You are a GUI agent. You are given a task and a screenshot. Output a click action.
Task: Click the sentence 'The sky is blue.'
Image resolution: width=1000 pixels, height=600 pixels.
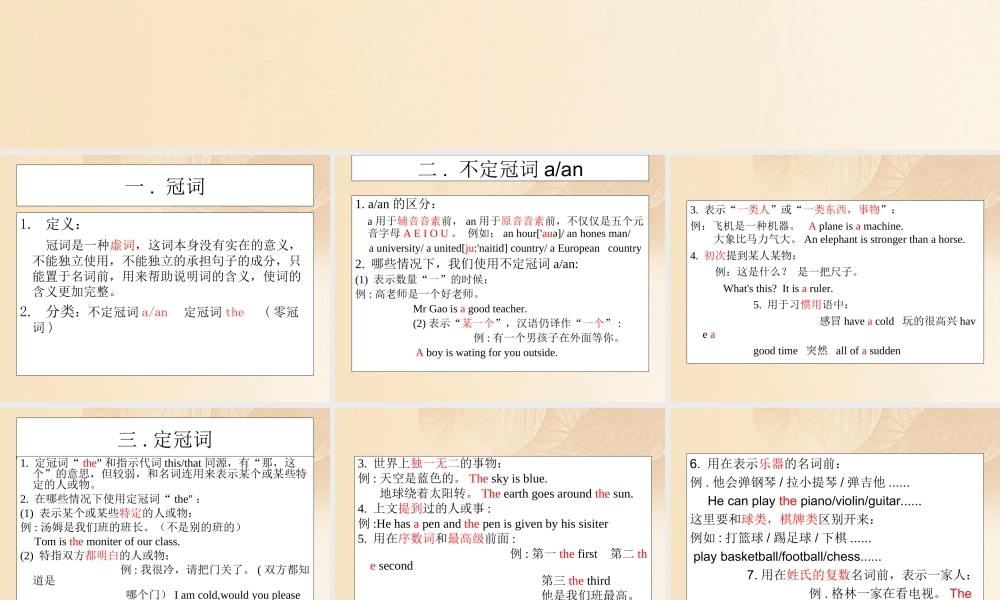click(508, 479)
